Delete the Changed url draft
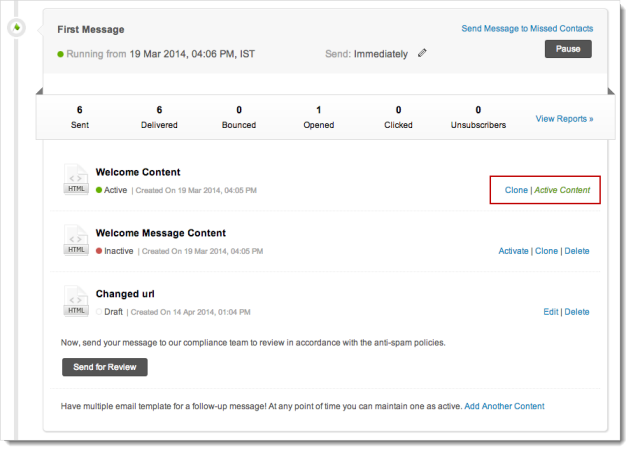 tap(577, 312)
